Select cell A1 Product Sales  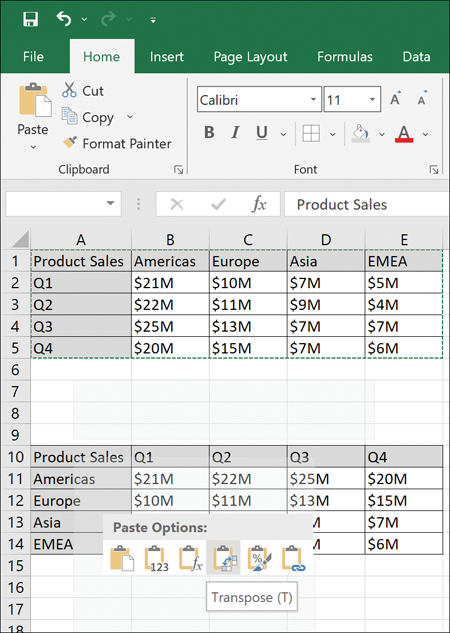tap(81, 261)
